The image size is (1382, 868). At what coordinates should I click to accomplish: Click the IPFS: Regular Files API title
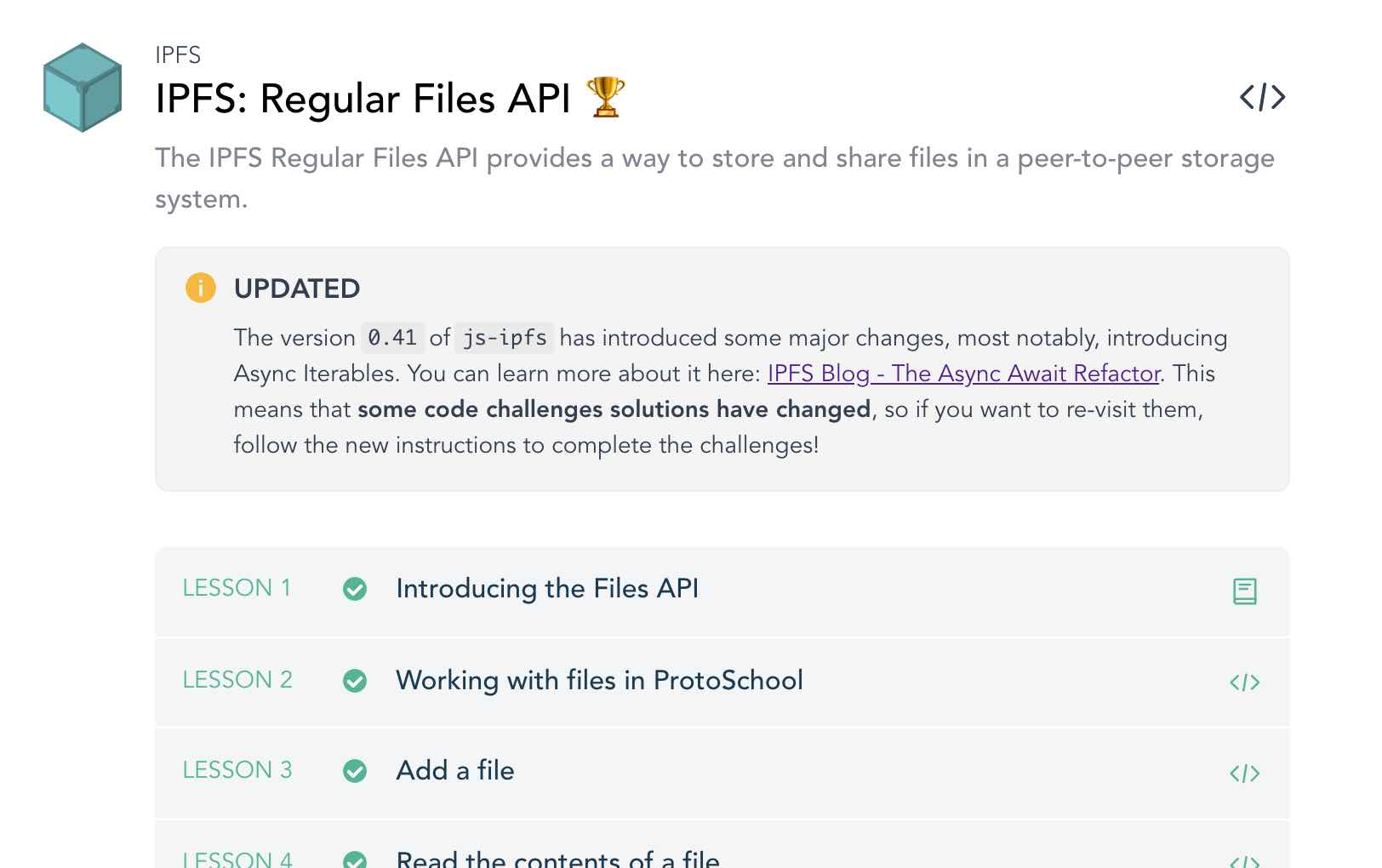pos(363,99)
